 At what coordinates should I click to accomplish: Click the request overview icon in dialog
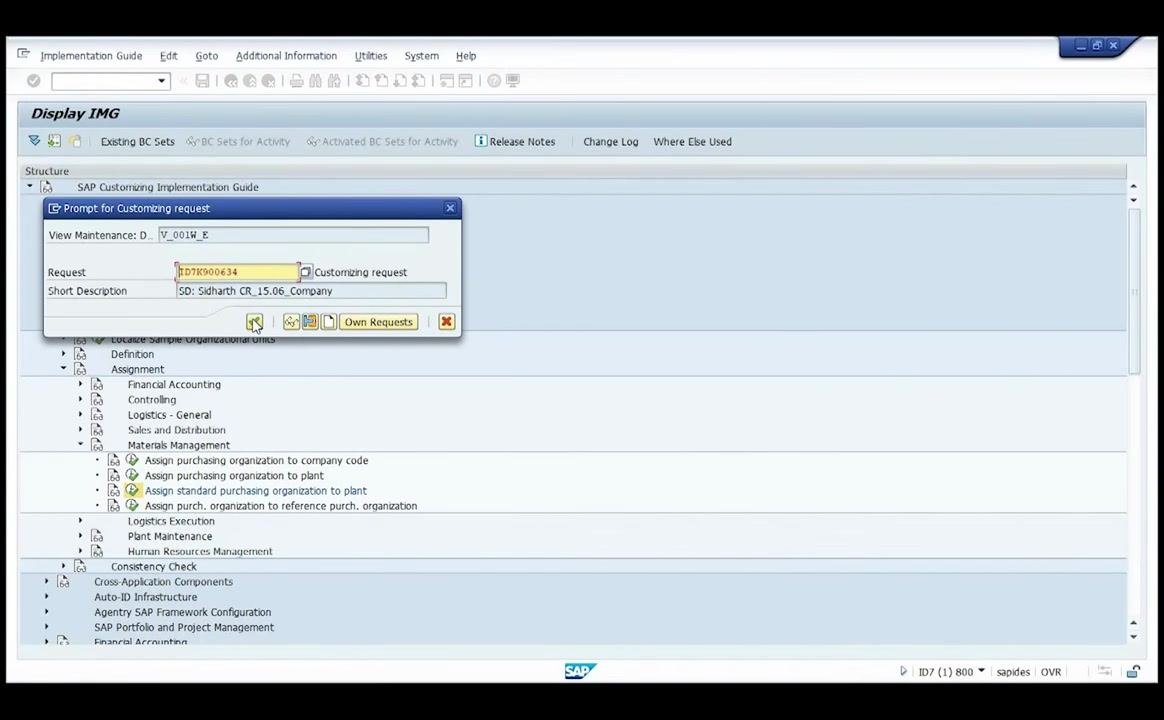coord(310,322)
